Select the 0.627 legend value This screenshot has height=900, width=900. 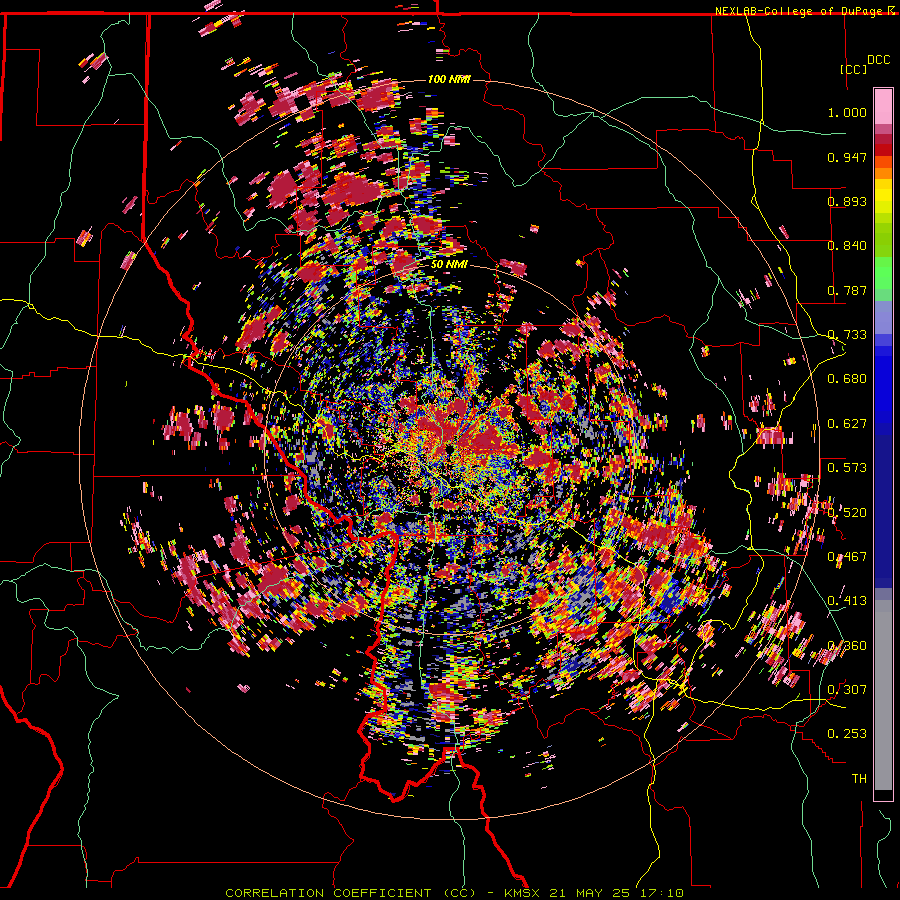pos(847,424)
